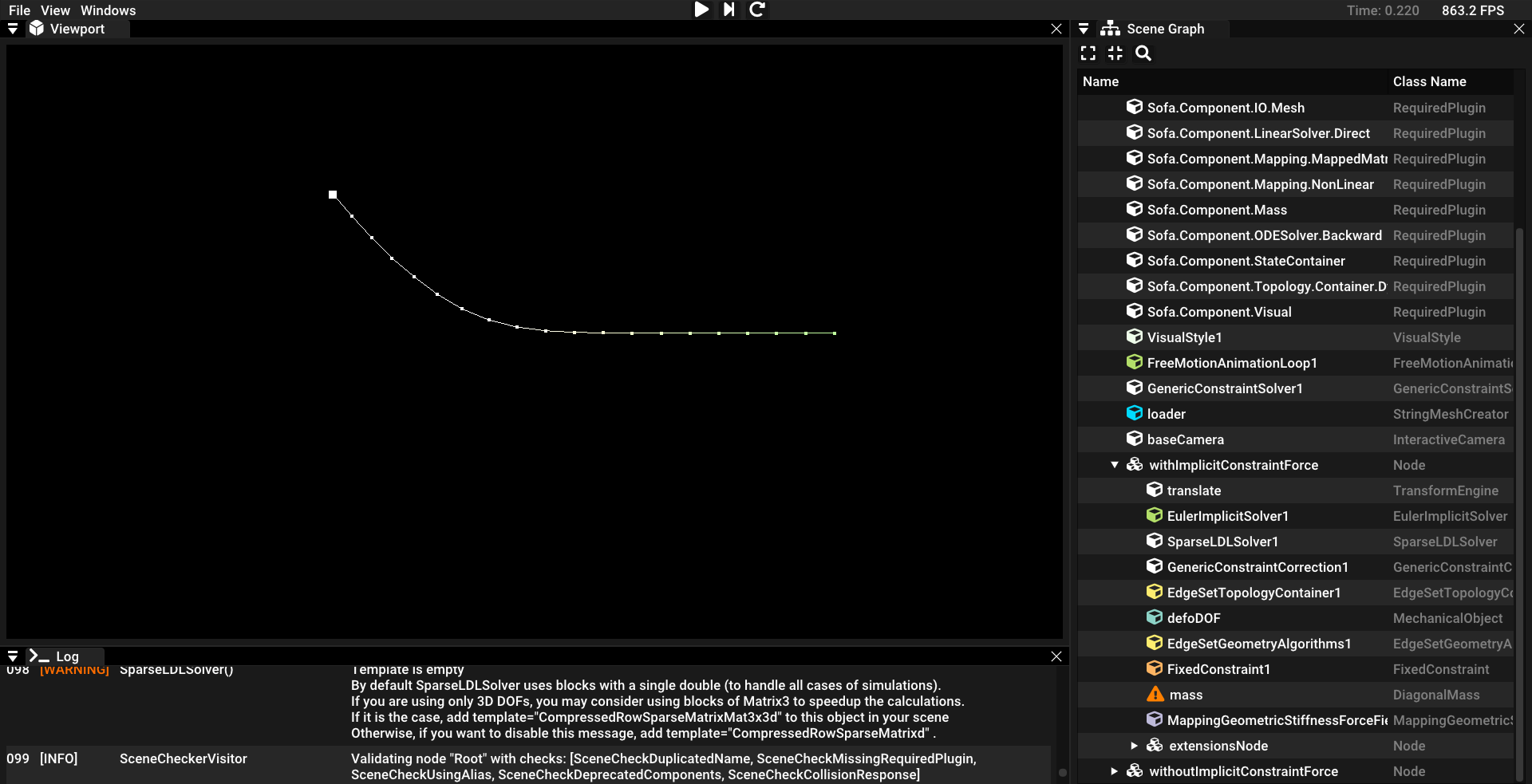This screenshot has height=784, width=1532.
Task: Open the Scene Graph panel dropdown arrow
Action: tap(1084, 29)
